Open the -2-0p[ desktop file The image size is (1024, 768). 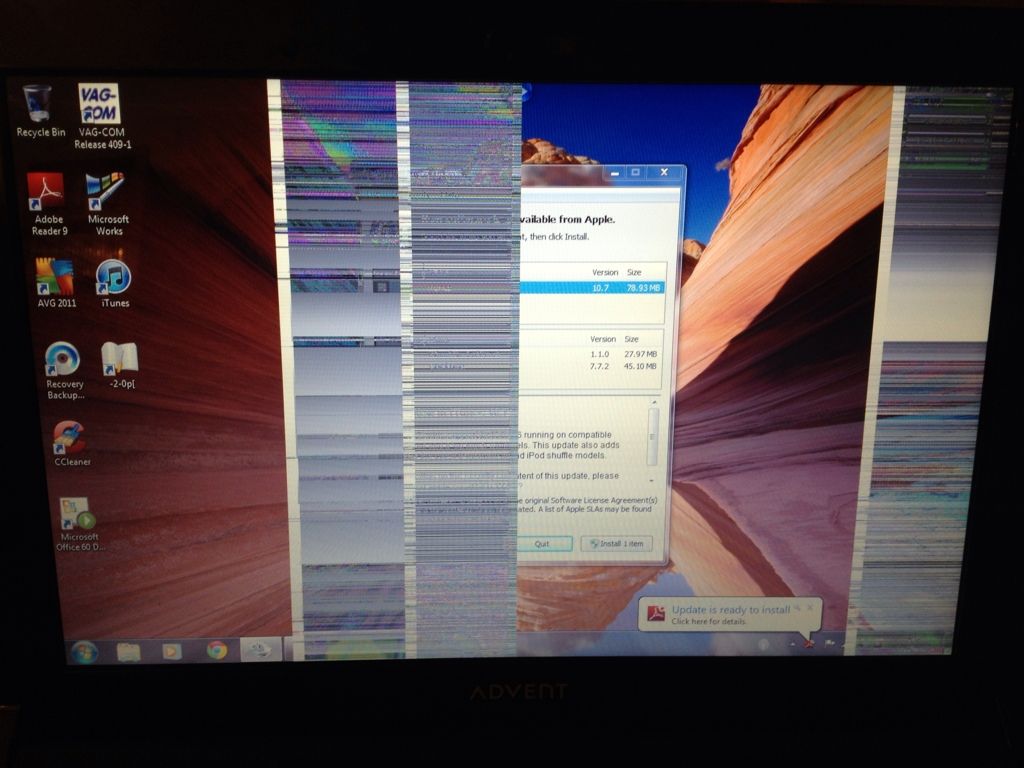[x=120, y=365]
